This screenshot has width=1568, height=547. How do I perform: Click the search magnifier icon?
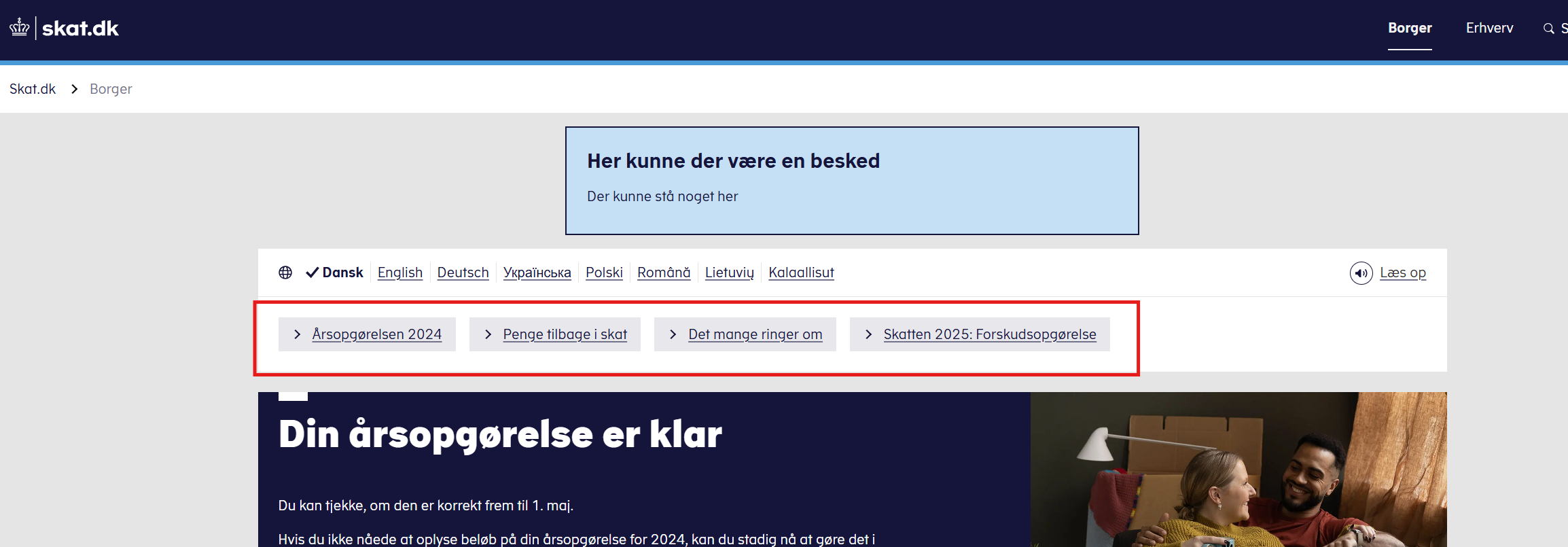(x=1548, y=29)
